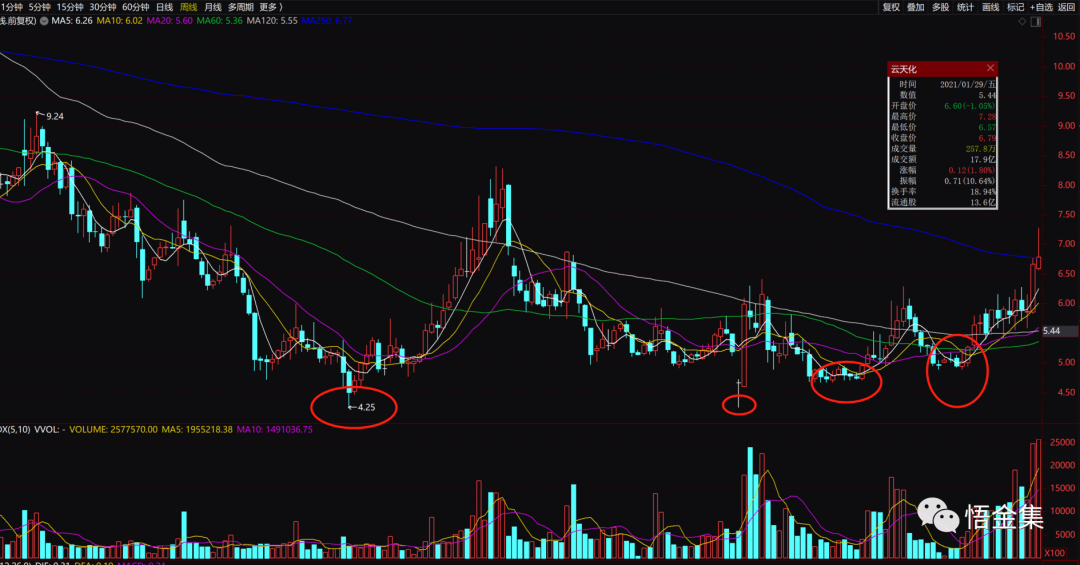Image resolution: width=1080 pixels, height=565 pixels.
Task: Click the 叠加 overlay button
Action: [x=916, y=7]
